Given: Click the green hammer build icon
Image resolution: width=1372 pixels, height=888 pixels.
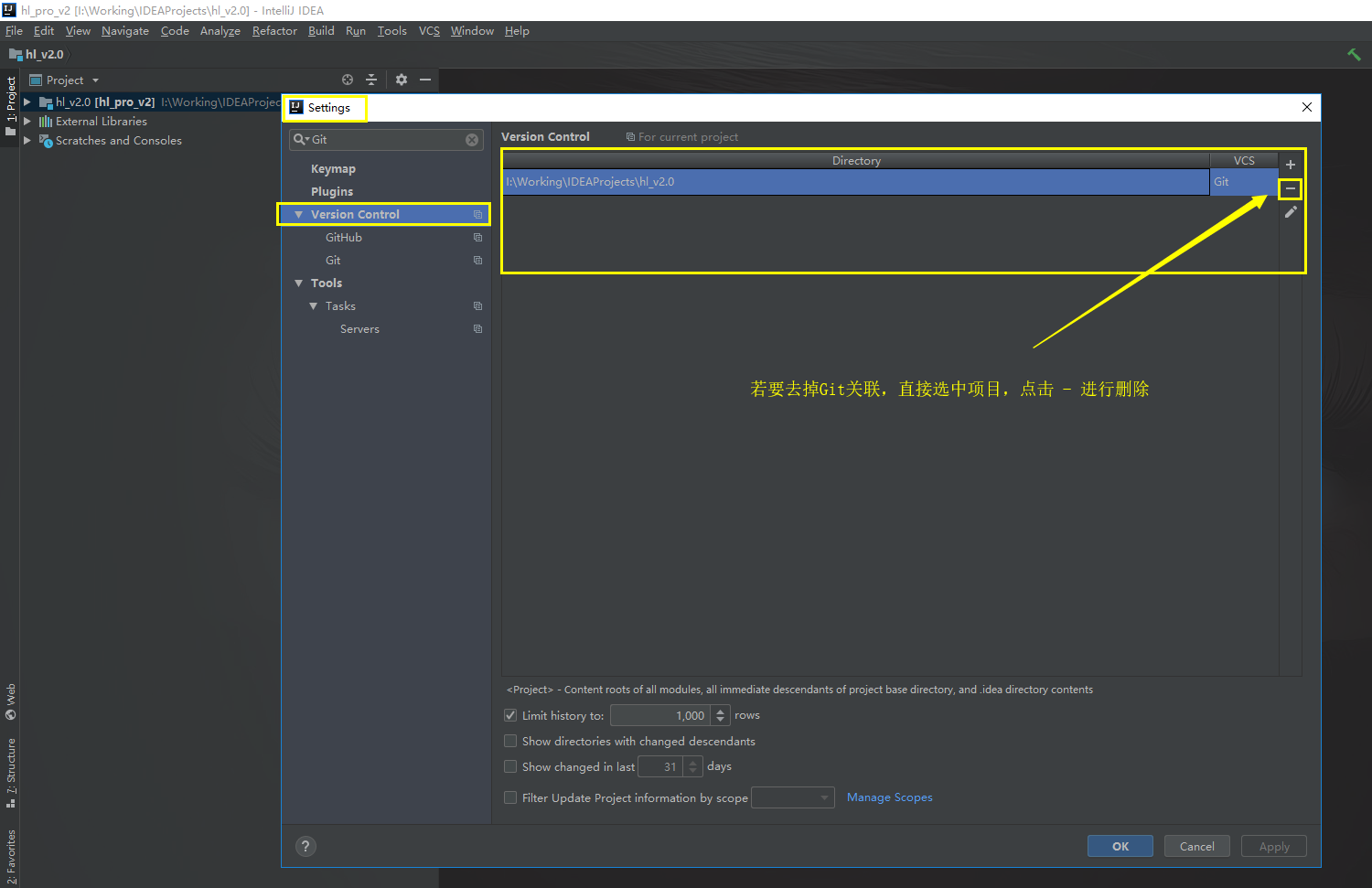Looking at the screenshot, I should (x=1354, y=55).
